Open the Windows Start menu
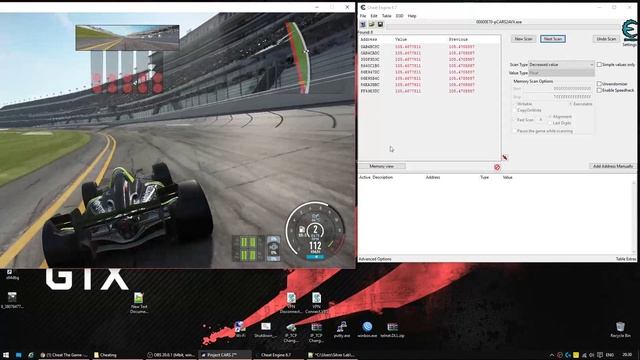The width and height of the screenshot is (640, 360). point(6,355)
